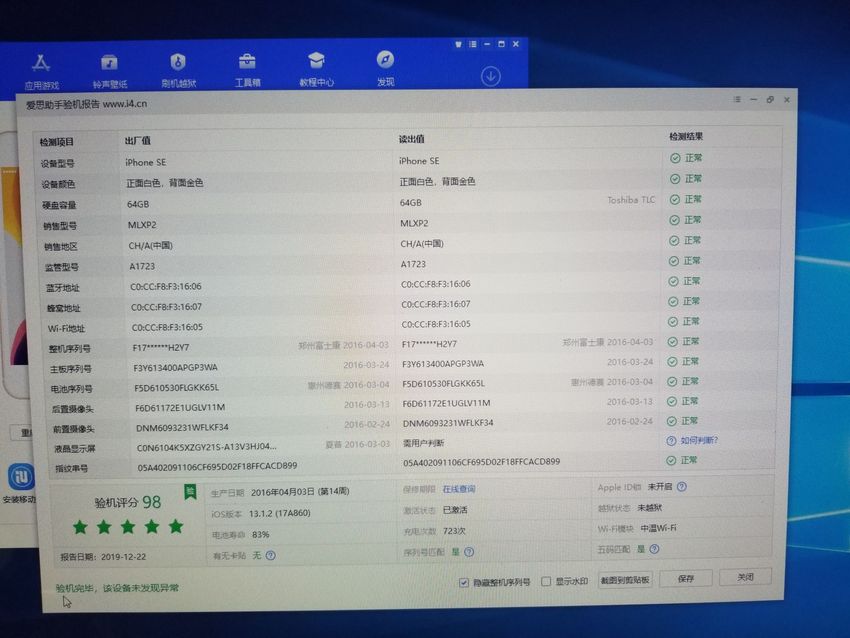The width and height of the screenshot is (850, 638).
Task: Click the 保存 save button
Action: click(x=686, y=578)
